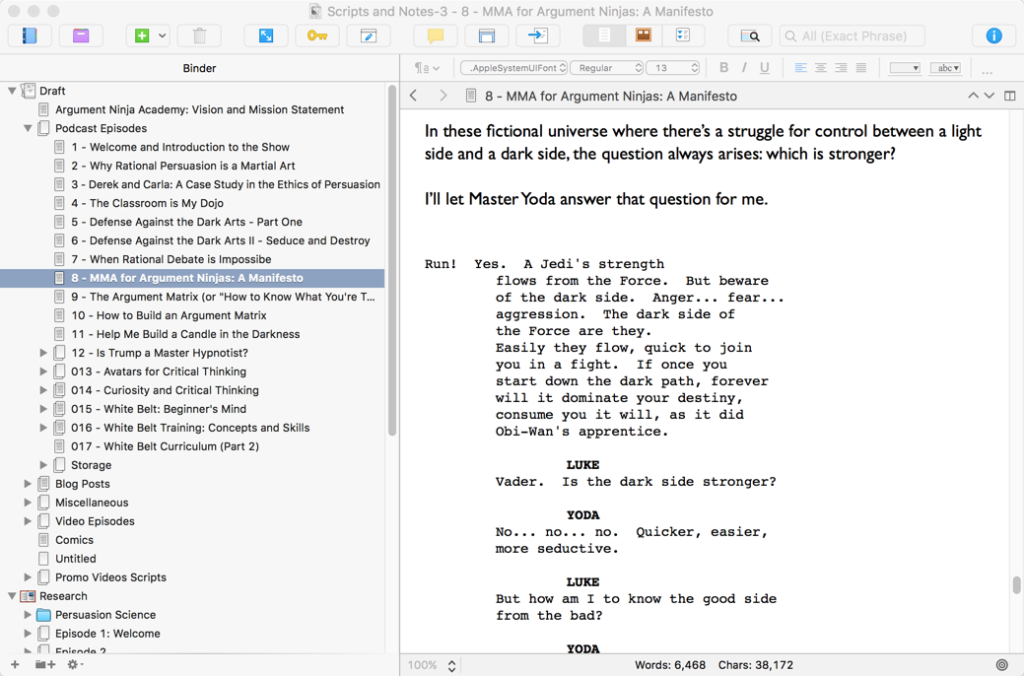Open 'Argument Ninja Academy: Vision and Mission Statement'

(199, 110)
